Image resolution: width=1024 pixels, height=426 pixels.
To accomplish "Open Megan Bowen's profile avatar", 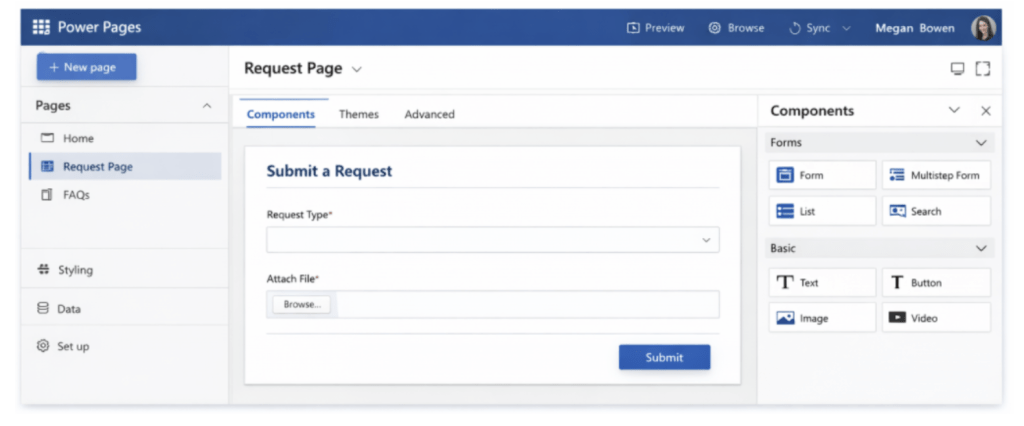I will coord(983,28).
